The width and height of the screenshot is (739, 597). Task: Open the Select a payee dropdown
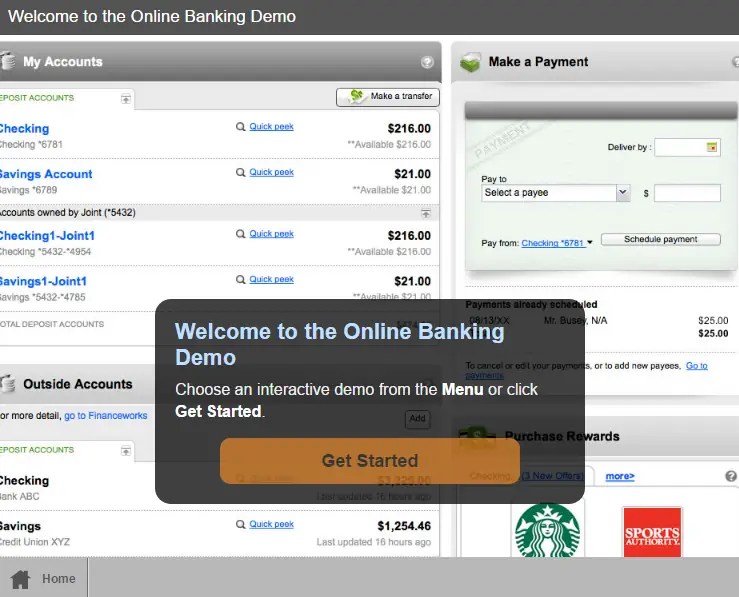pos(556,193)
